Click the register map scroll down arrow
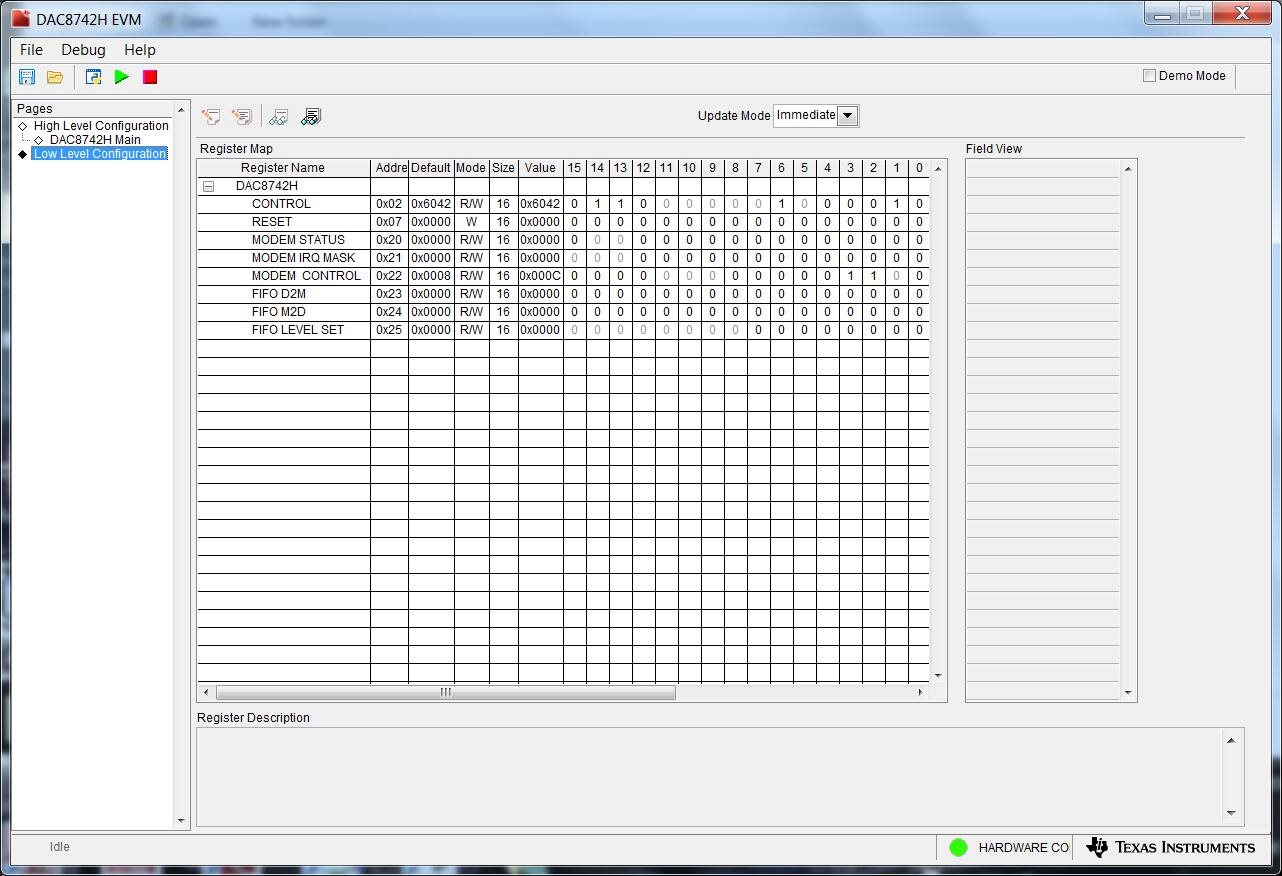This screenshot has width=1282, height=876. coord(938,676)
